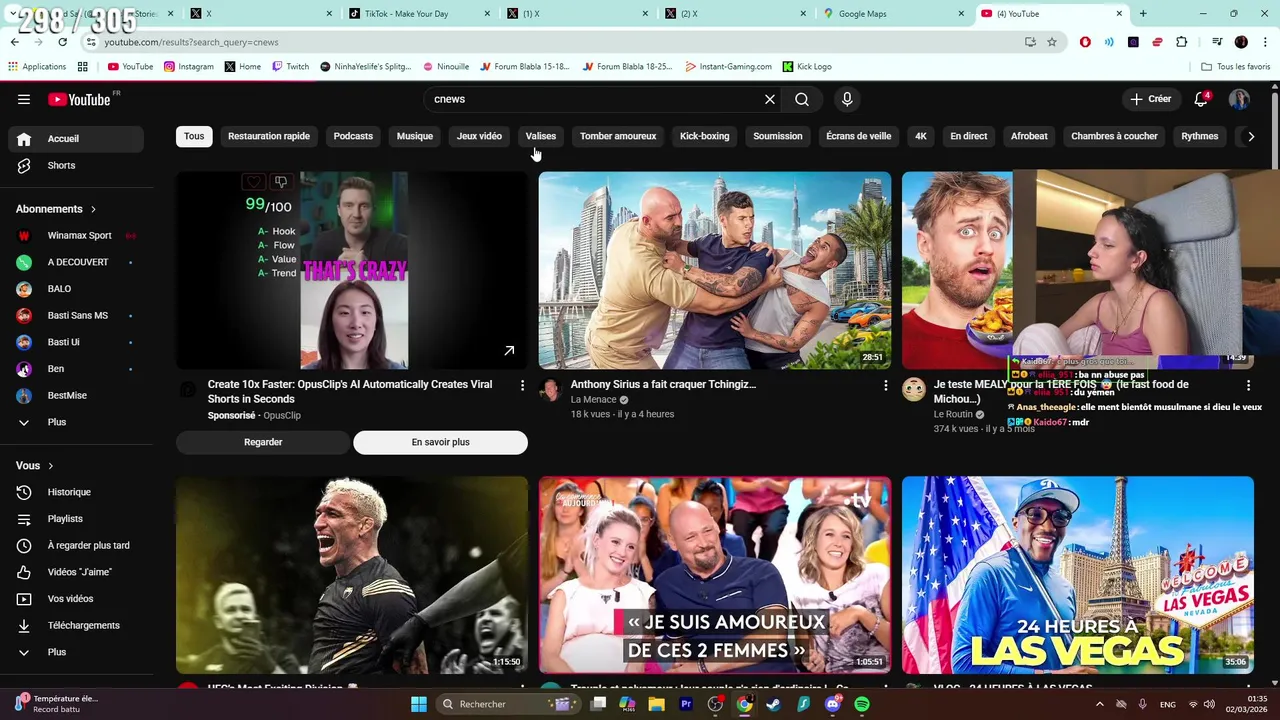Image resolution: width=1280 pixels, height=720 pixels.
Task: Expand the Vous section Plus under Téléchargements
Action: coord(76,652)
